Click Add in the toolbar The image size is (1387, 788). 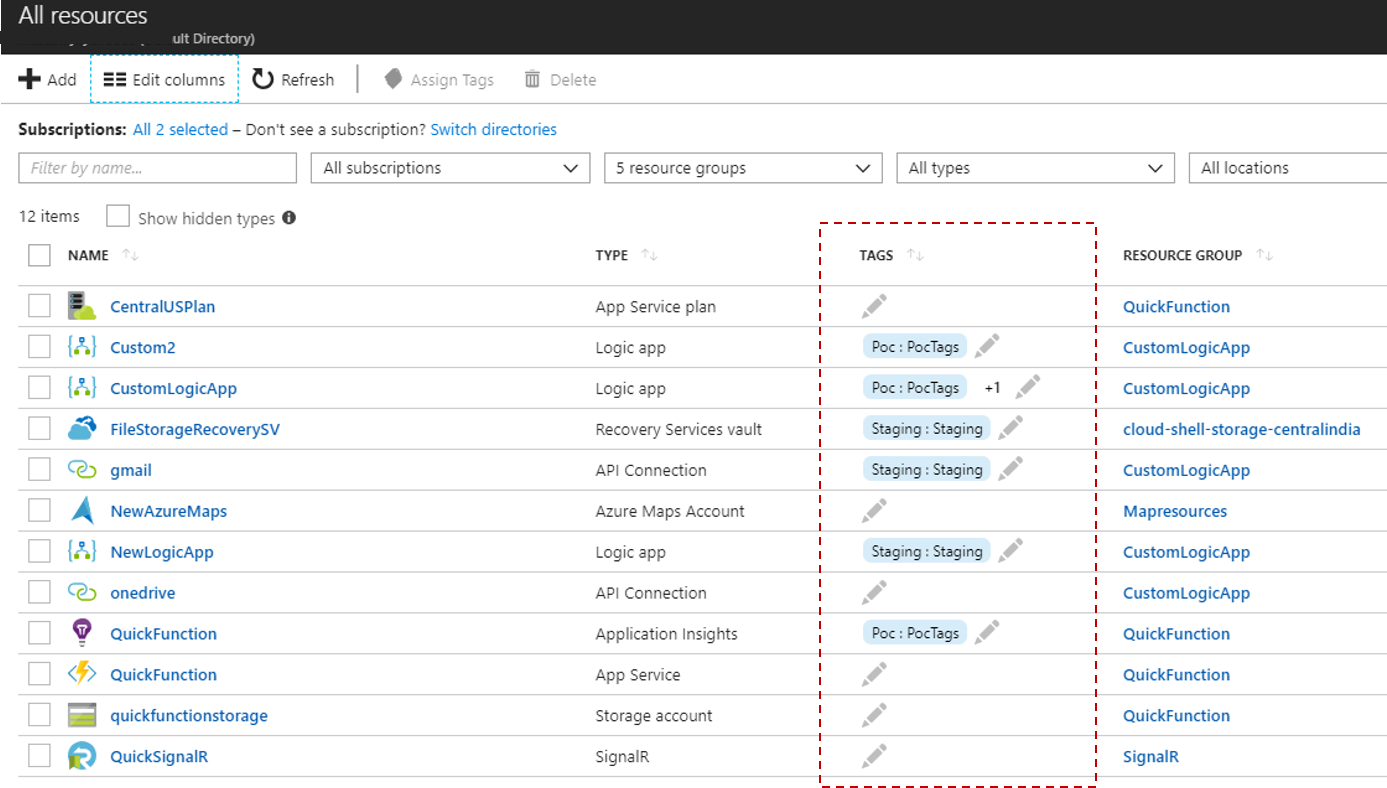click(x=47, y=79)
